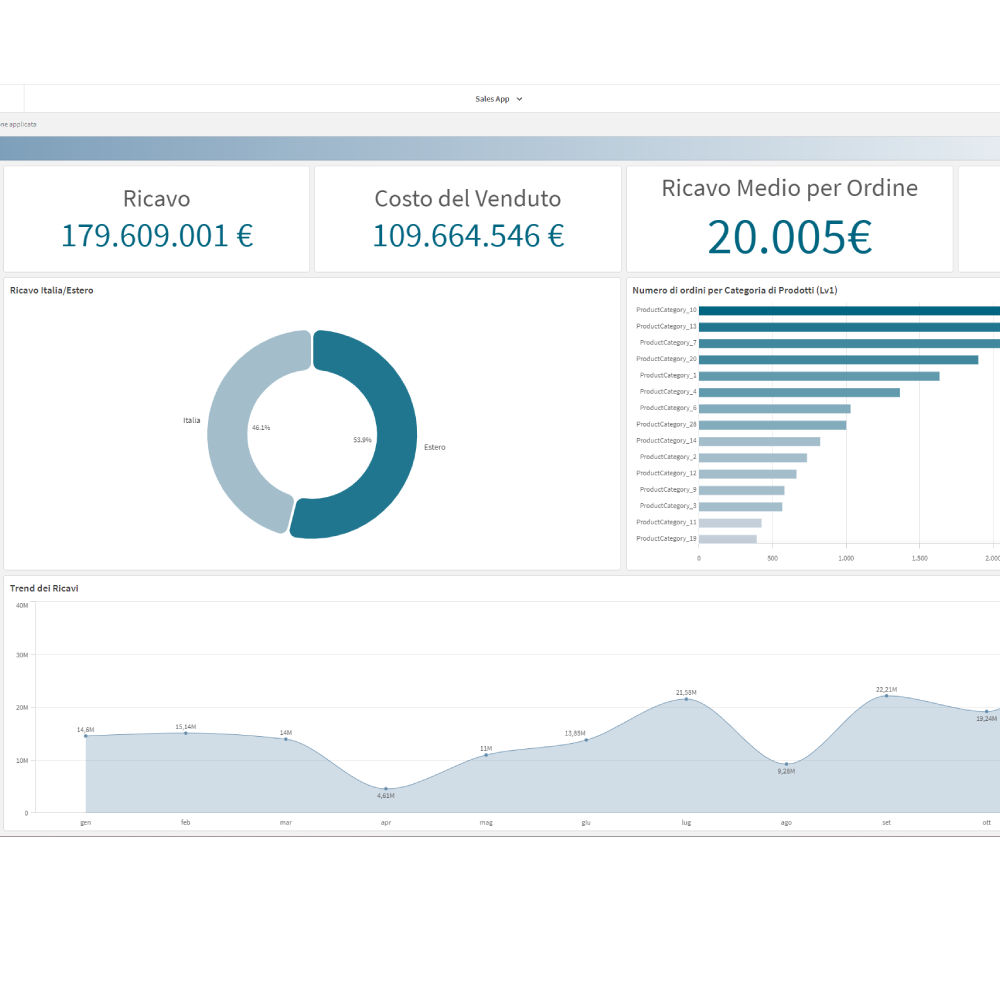Click the Ricavo KPI tile
The width and height of the screenshot is (1000, 1000).
tap(157, 218)
